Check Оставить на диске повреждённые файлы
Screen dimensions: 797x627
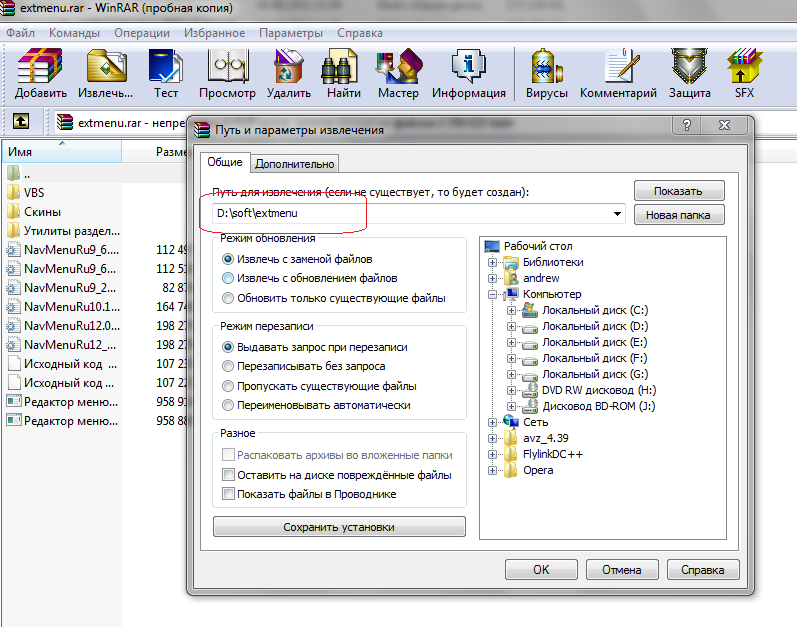point(337,475)
